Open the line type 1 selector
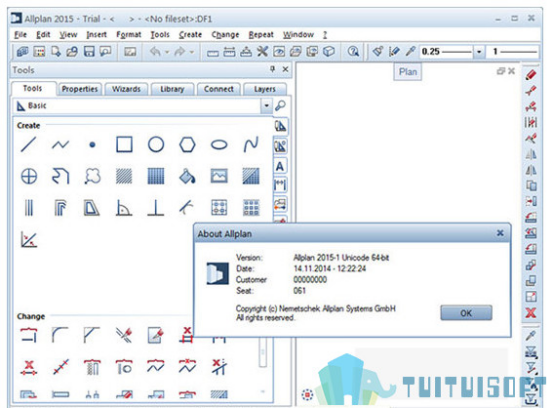The image size is (554, 408). (513, 52)
